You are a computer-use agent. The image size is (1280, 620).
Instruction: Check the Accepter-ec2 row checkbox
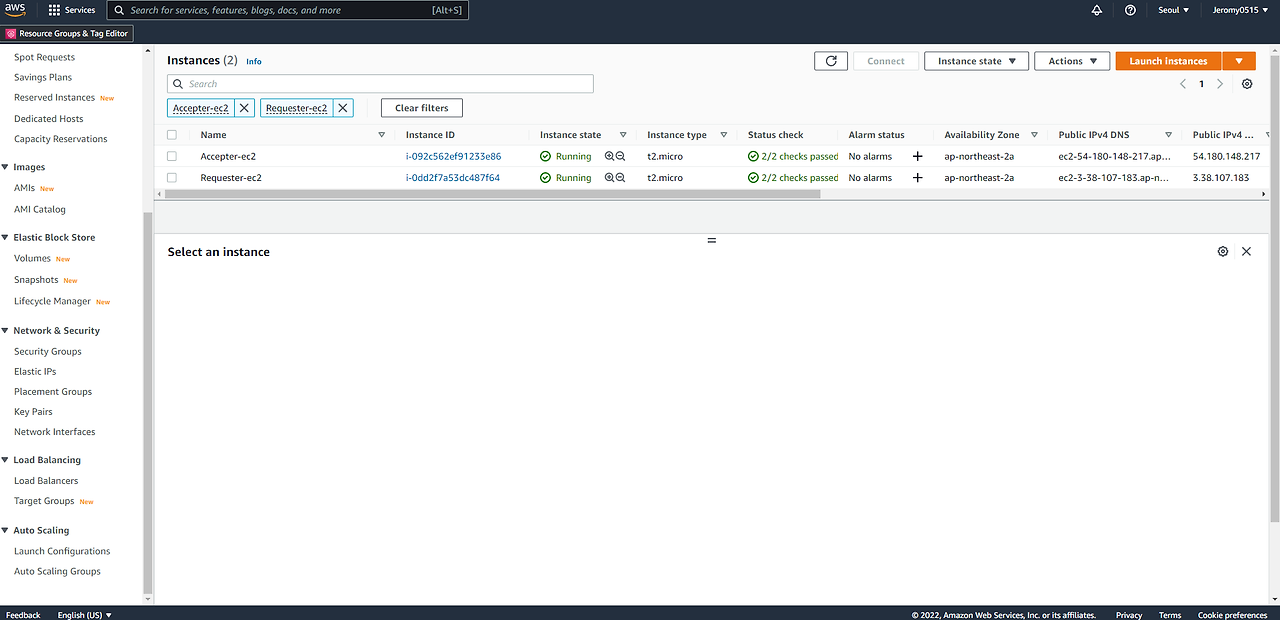point(172,156)
